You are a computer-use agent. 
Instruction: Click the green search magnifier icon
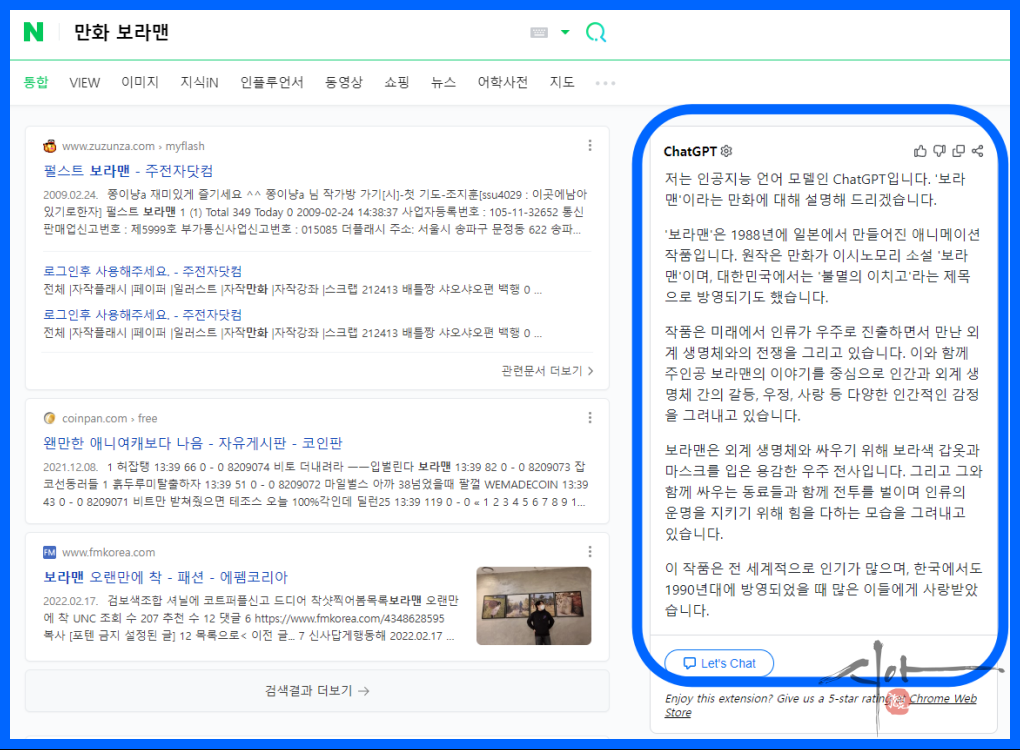(x=595, y=32)
